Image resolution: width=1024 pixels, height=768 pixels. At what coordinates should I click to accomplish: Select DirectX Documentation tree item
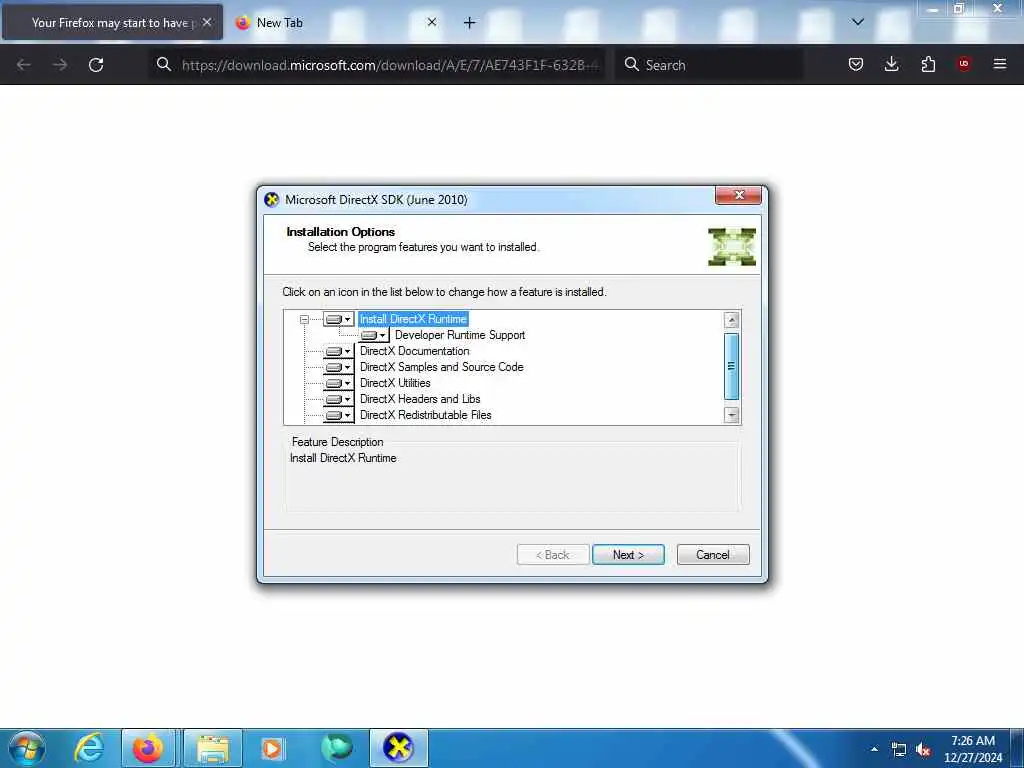(x=414, y=351)
